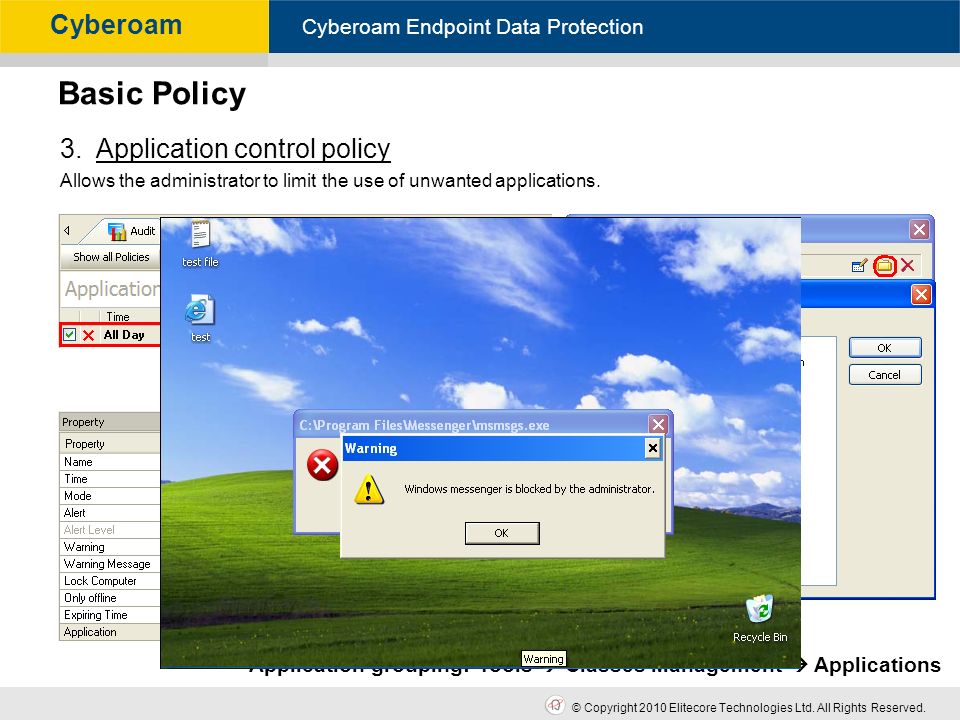Click the Cyberoam logo
The image size is (960, 720).
point(116,25)
